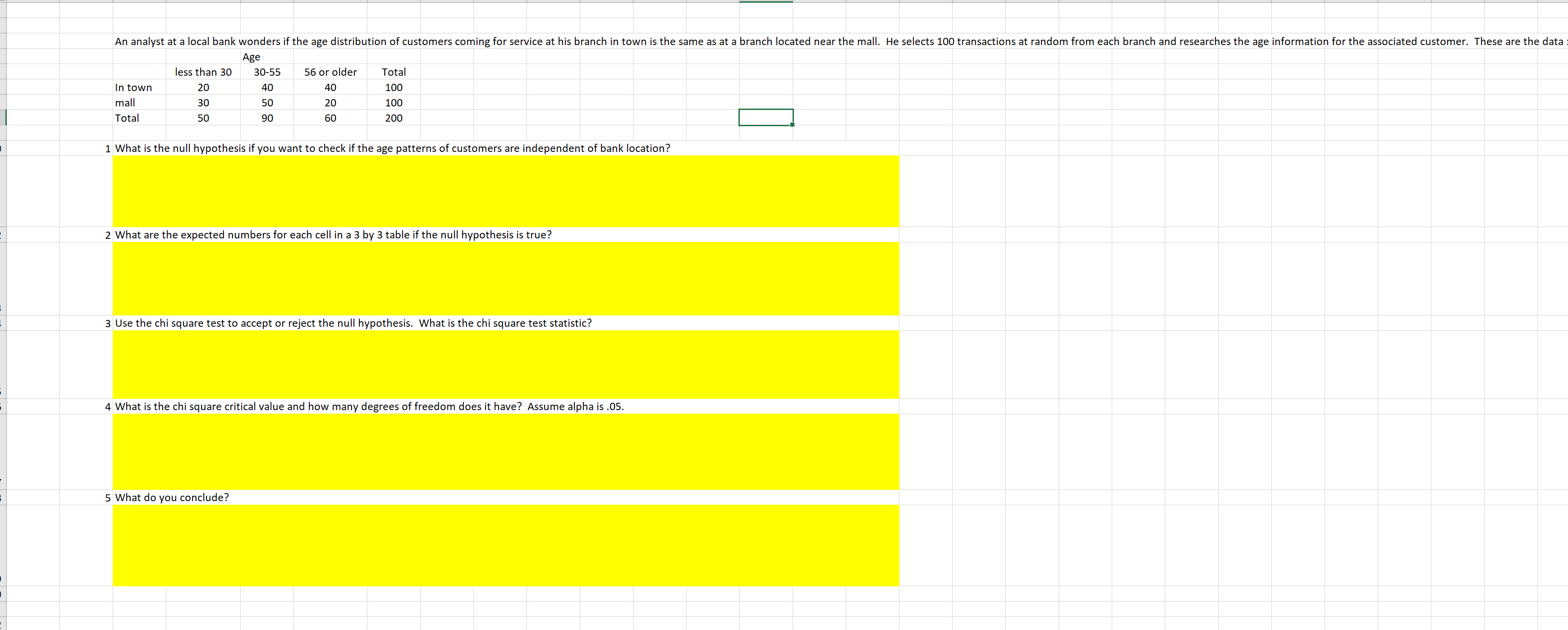Select the cell showing 20 for mall 56 or older
This screenshot has width=1568, height=630.
(x=330, y=102)
